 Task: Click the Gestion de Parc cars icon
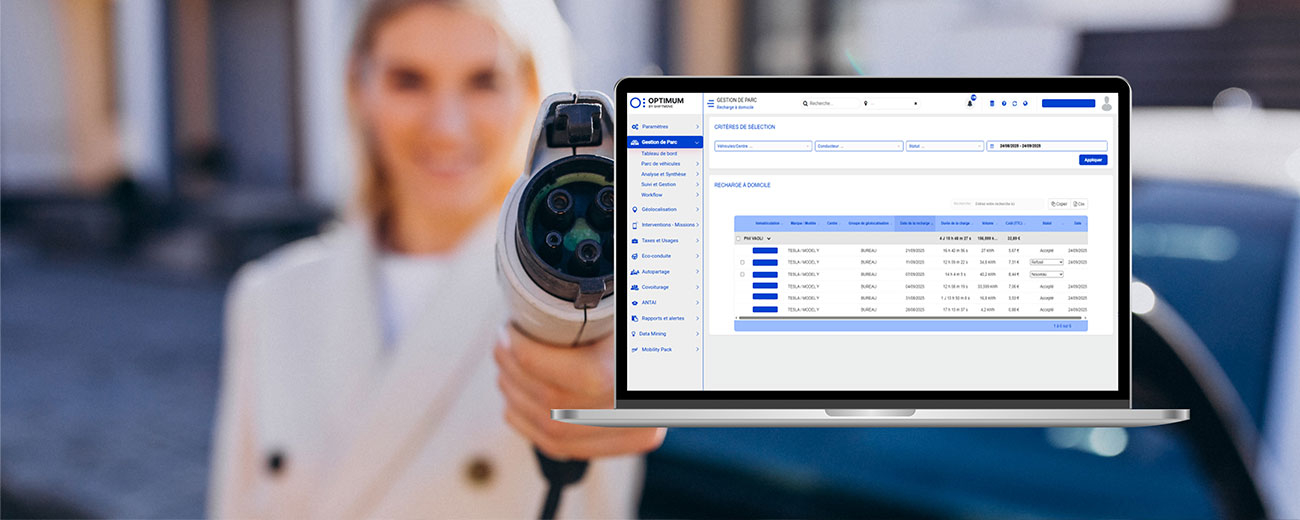(635, 142)
